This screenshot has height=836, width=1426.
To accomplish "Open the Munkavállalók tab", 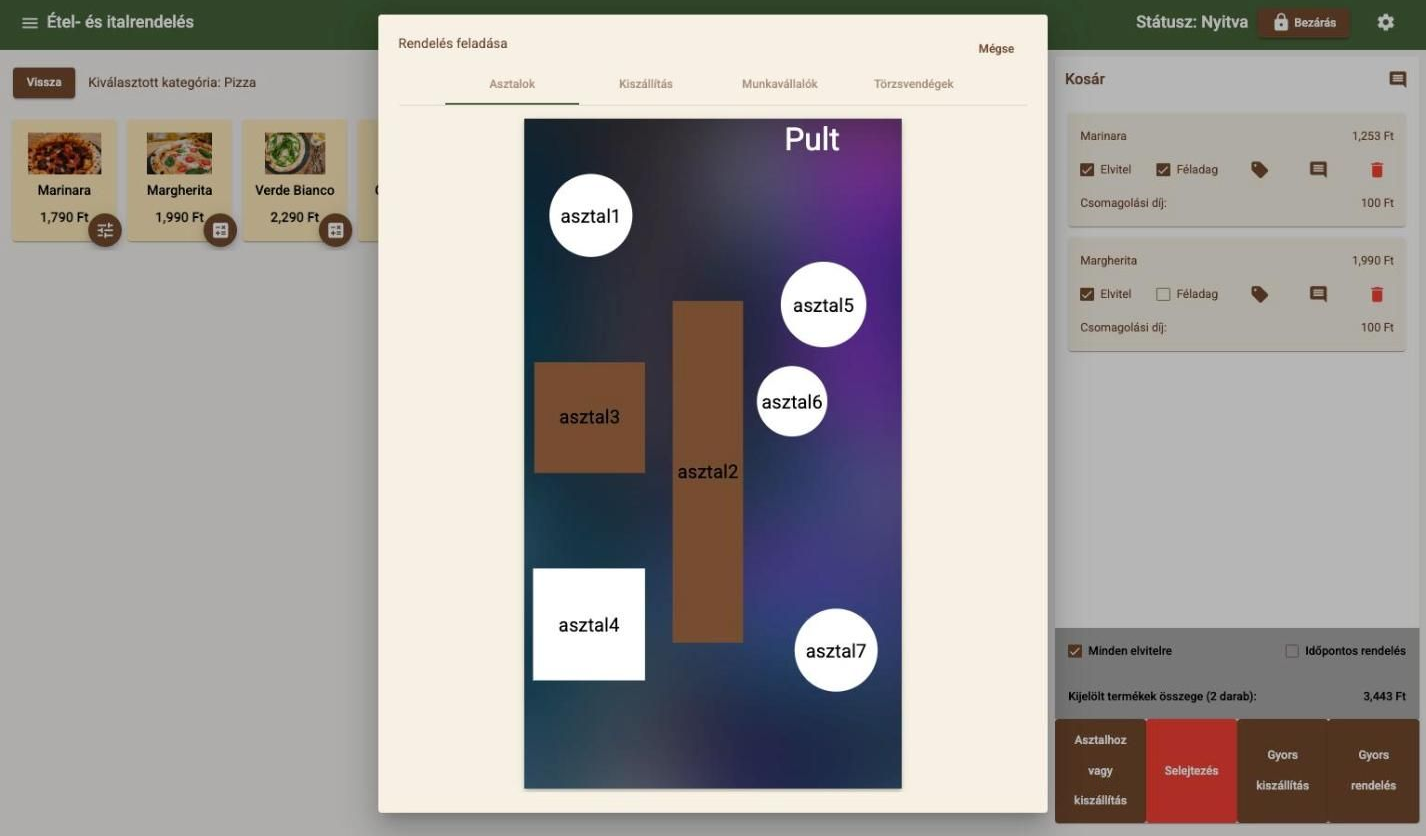I will (x=780, y=84).
